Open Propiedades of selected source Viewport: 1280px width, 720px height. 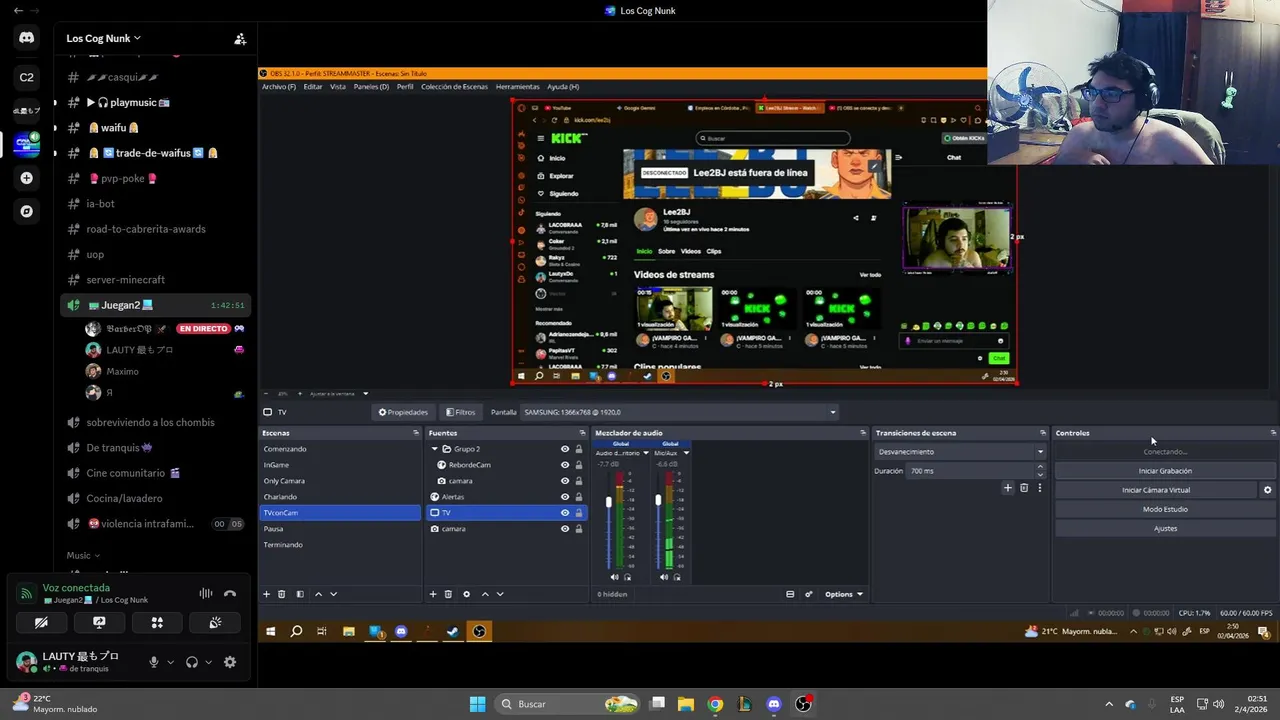(x=403, y=412)
